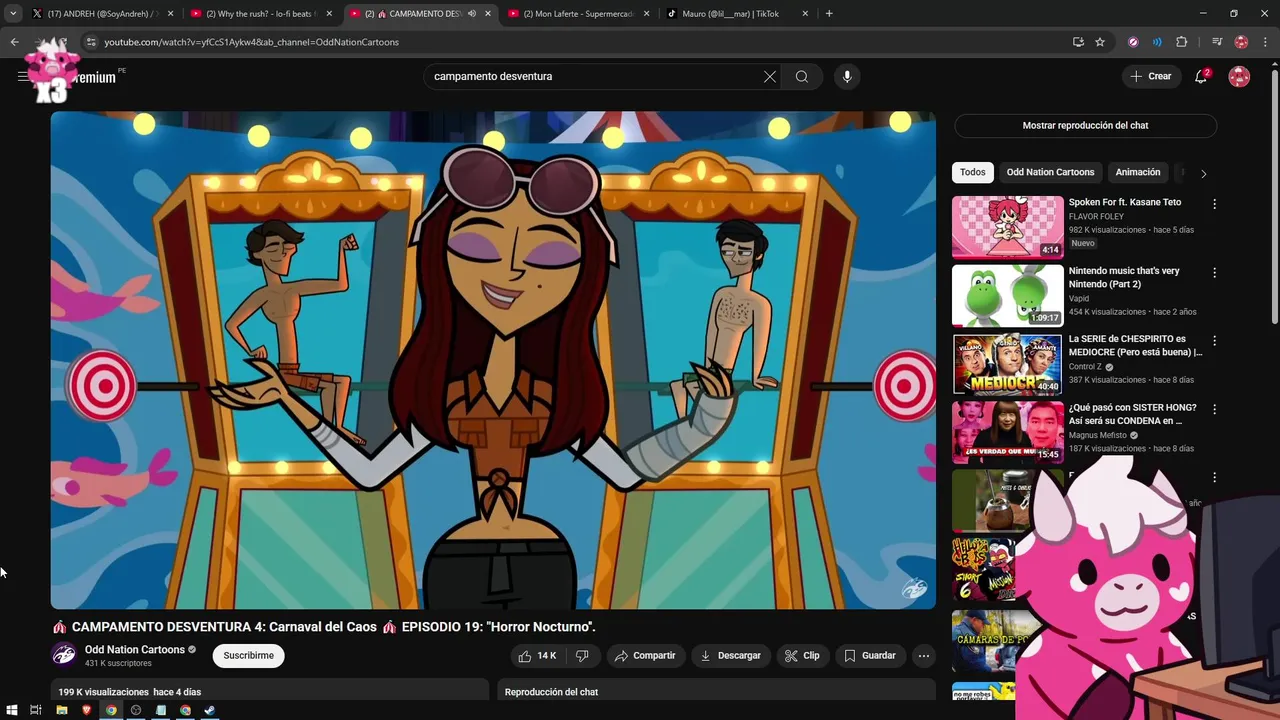Image resolution: width=1280 pixels, height=720 pixels.
Task: Click the install app icon in address bar
Action: pos(1078,42)
